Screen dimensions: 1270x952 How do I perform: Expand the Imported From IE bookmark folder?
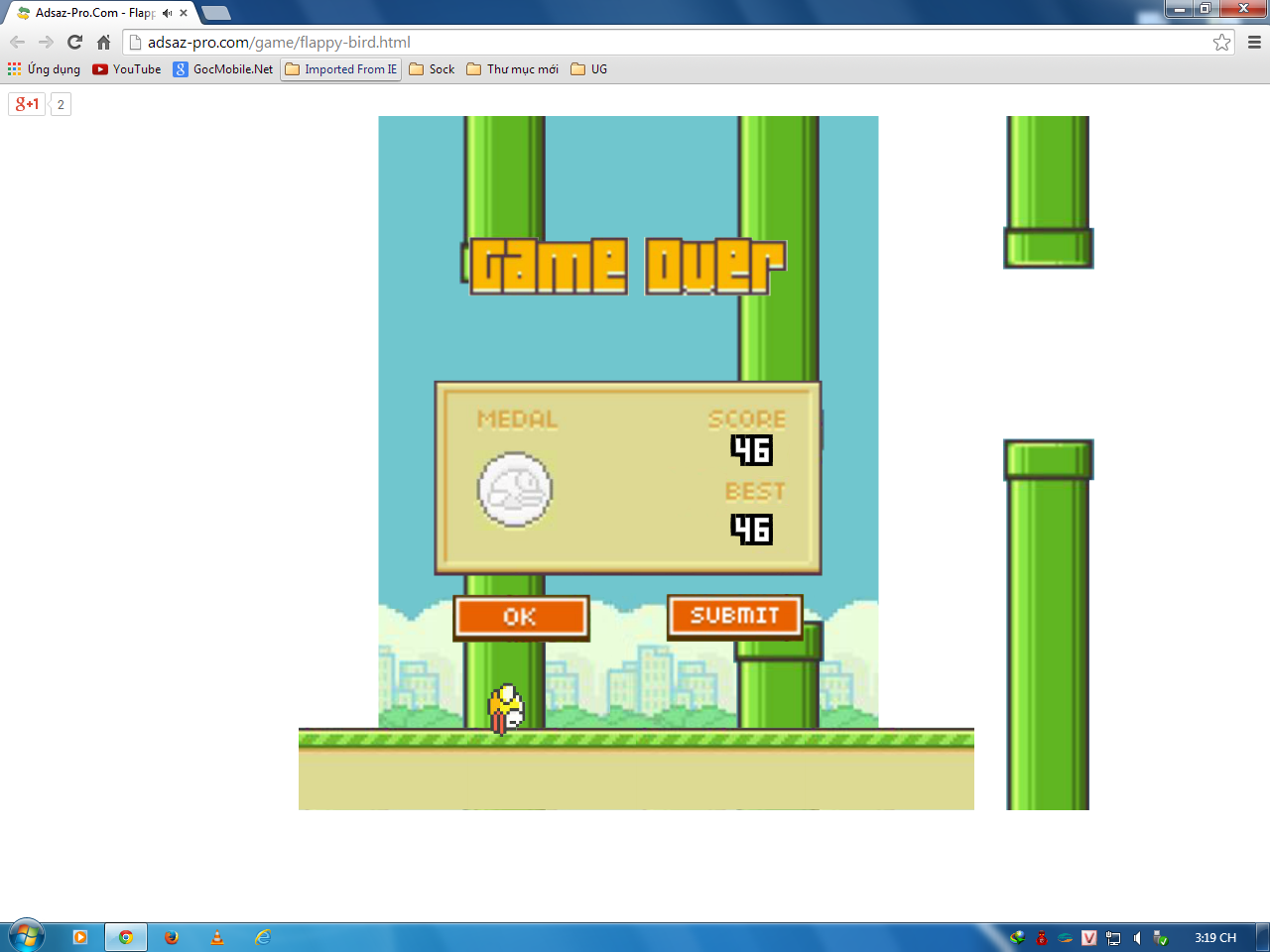click(x=341, y=69)
